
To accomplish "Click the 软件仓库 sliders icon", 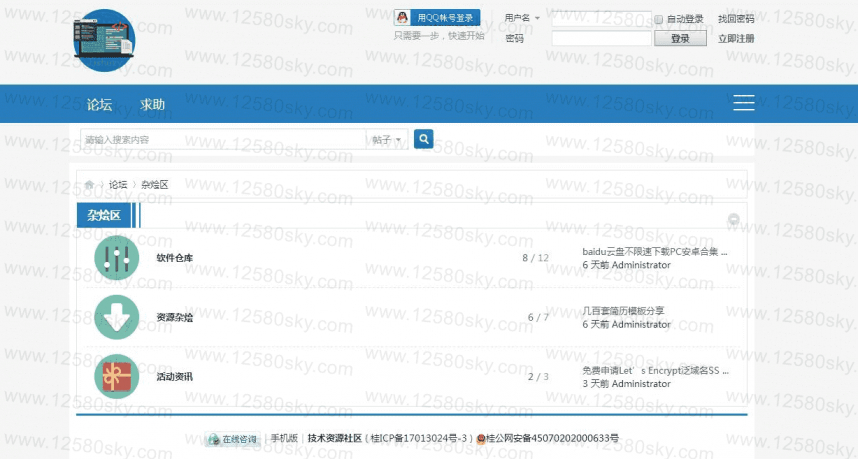I will click(x=117, y=258).
